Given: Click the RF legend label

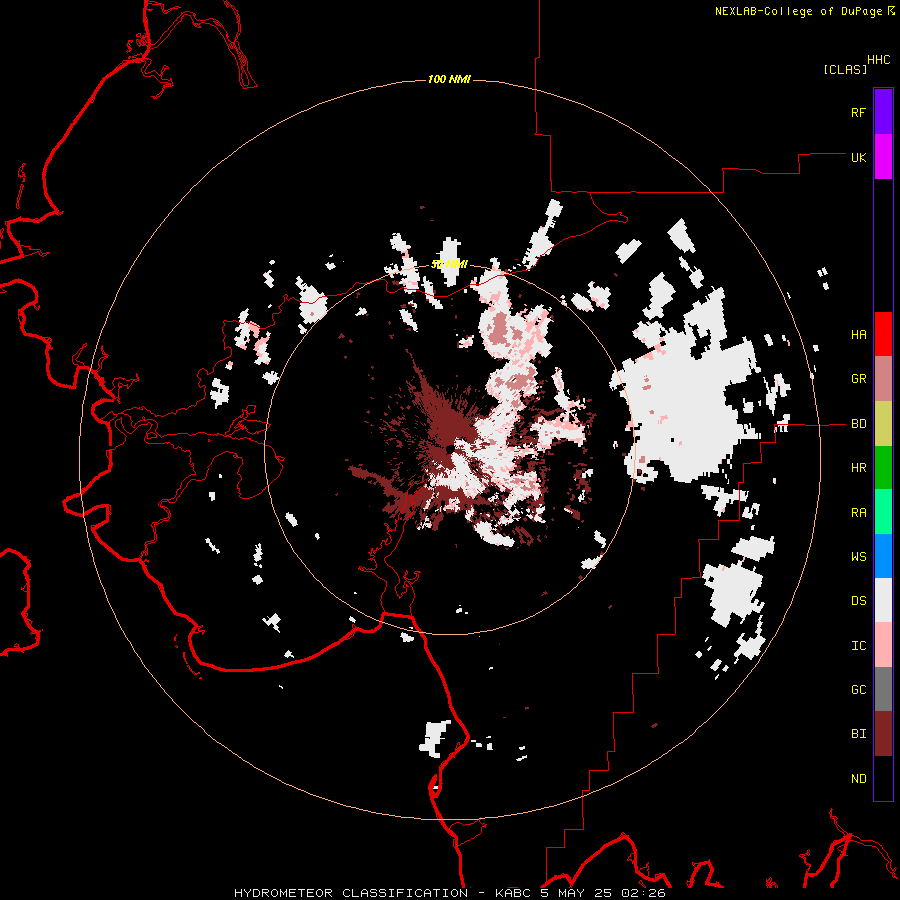Looking at the screenshot, I should (x=858, y=112).
